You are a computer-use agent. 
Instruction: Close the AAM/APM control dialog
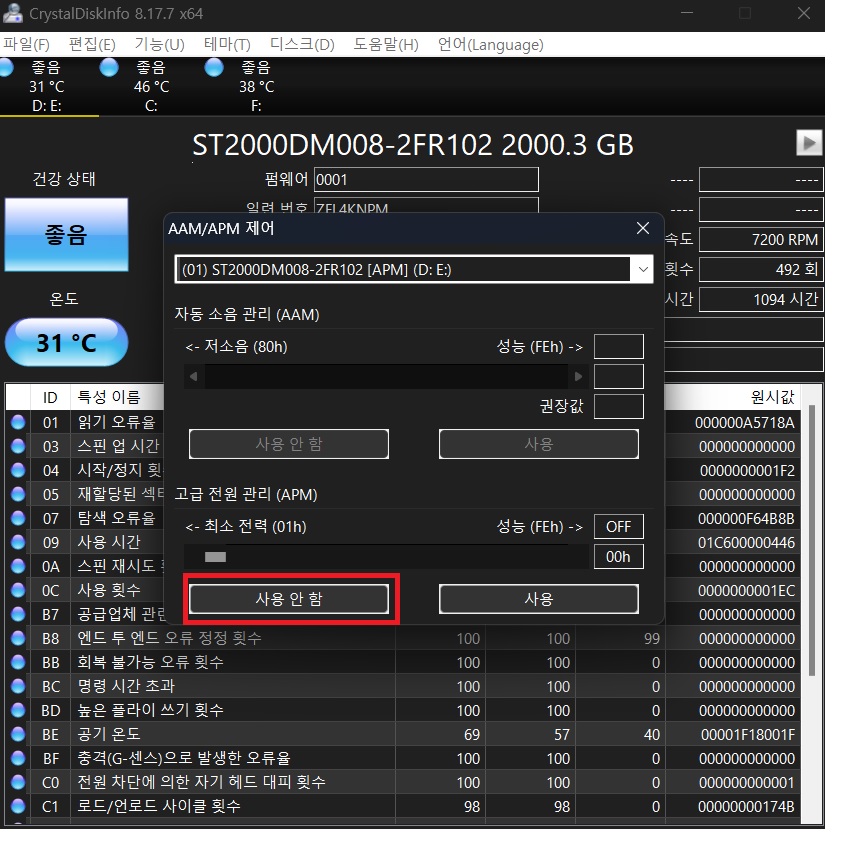point(643,228)
